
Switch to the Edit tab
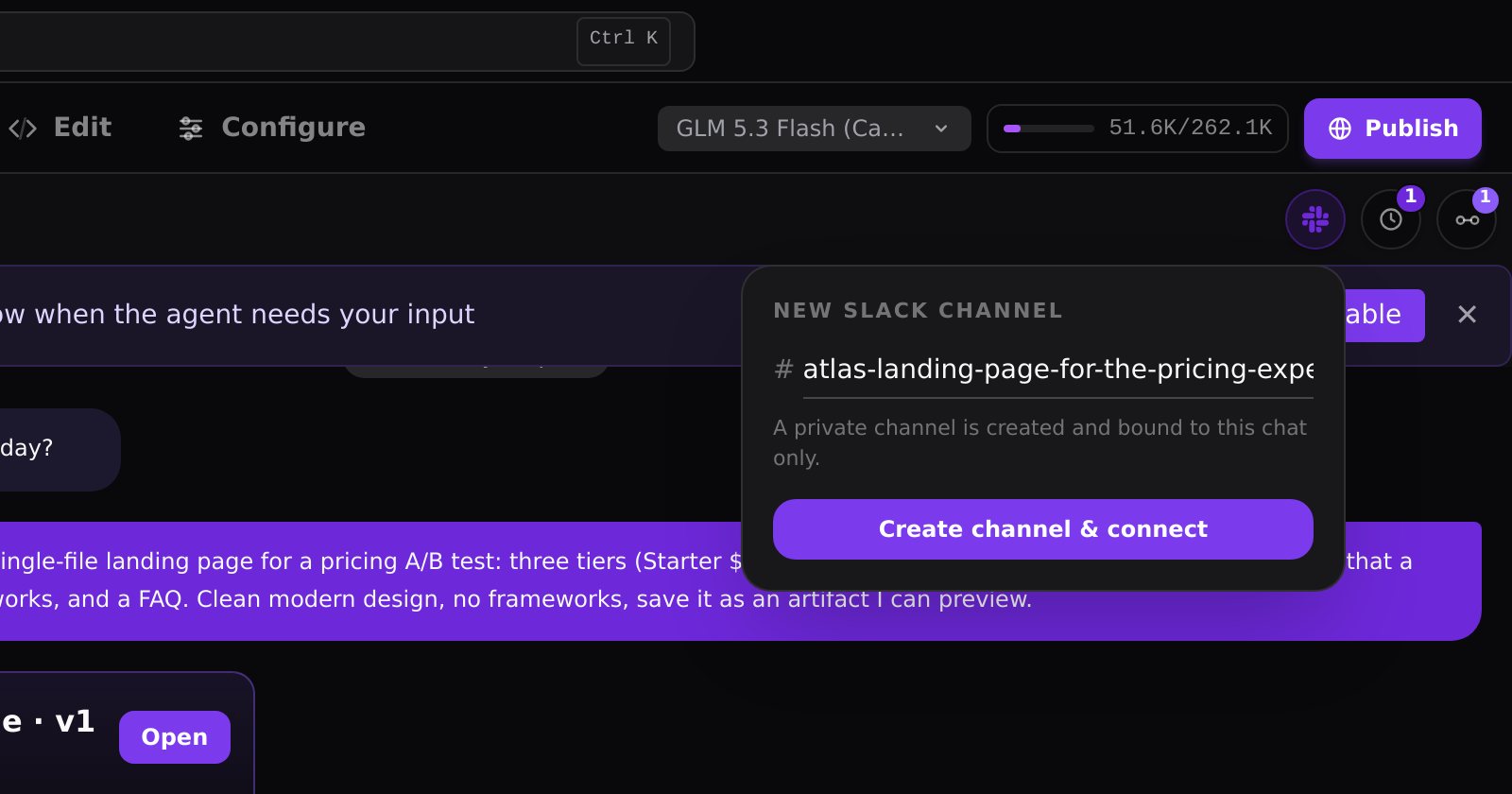click(60, 128)
